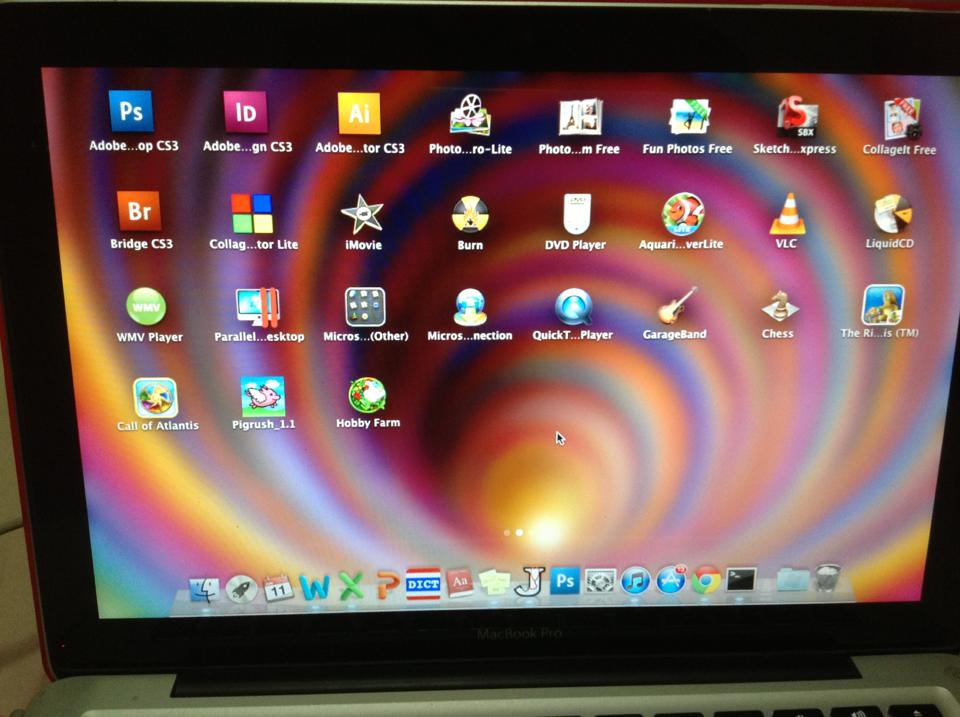Open Terminal from the Dock
Screen dimensions: 960x717
click(741, 580)
